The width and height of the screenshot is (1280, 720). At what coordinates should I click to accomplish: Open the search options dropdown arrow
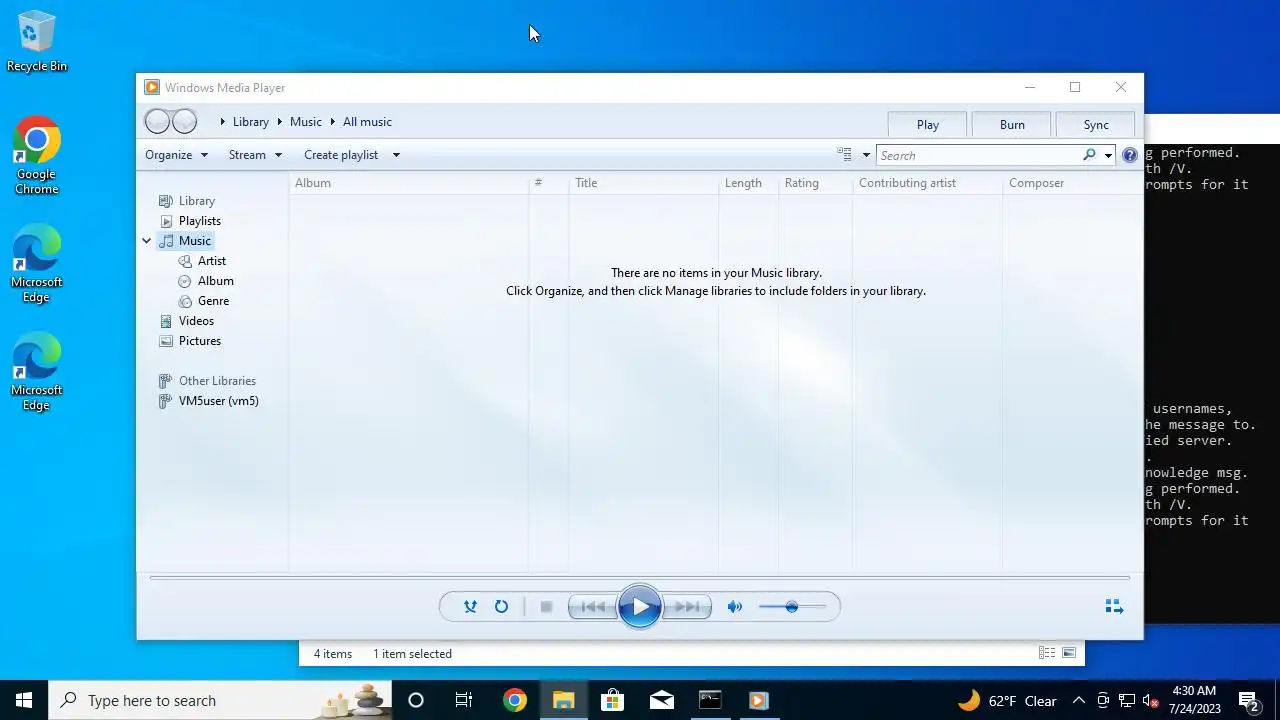[1108, 155]
